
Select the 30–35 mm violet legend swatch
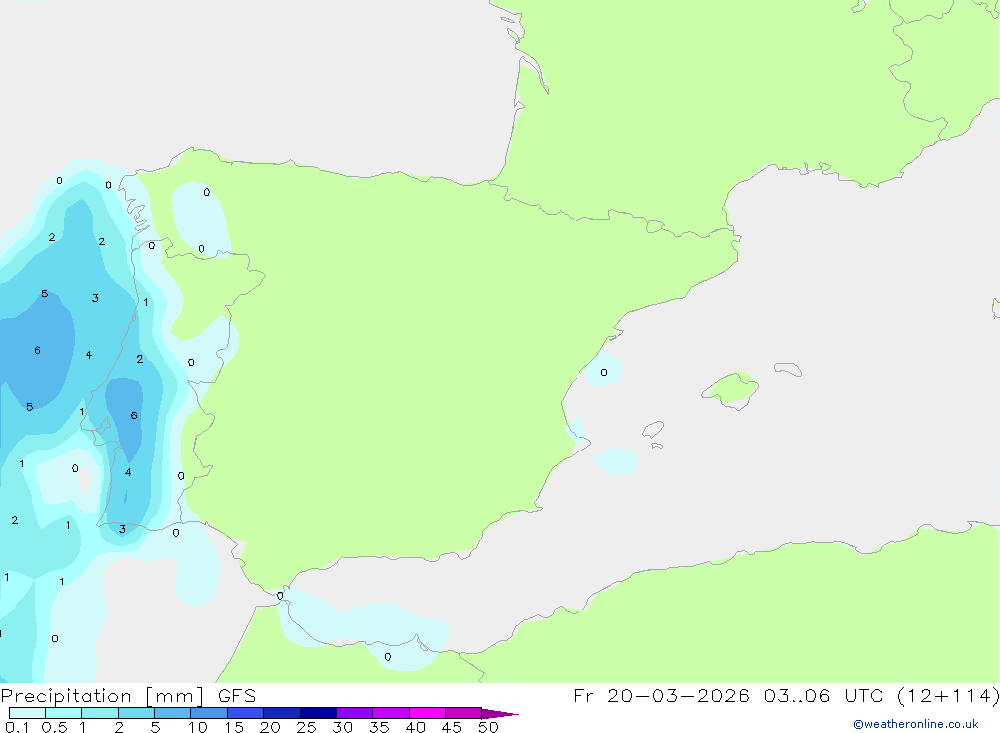355,713
